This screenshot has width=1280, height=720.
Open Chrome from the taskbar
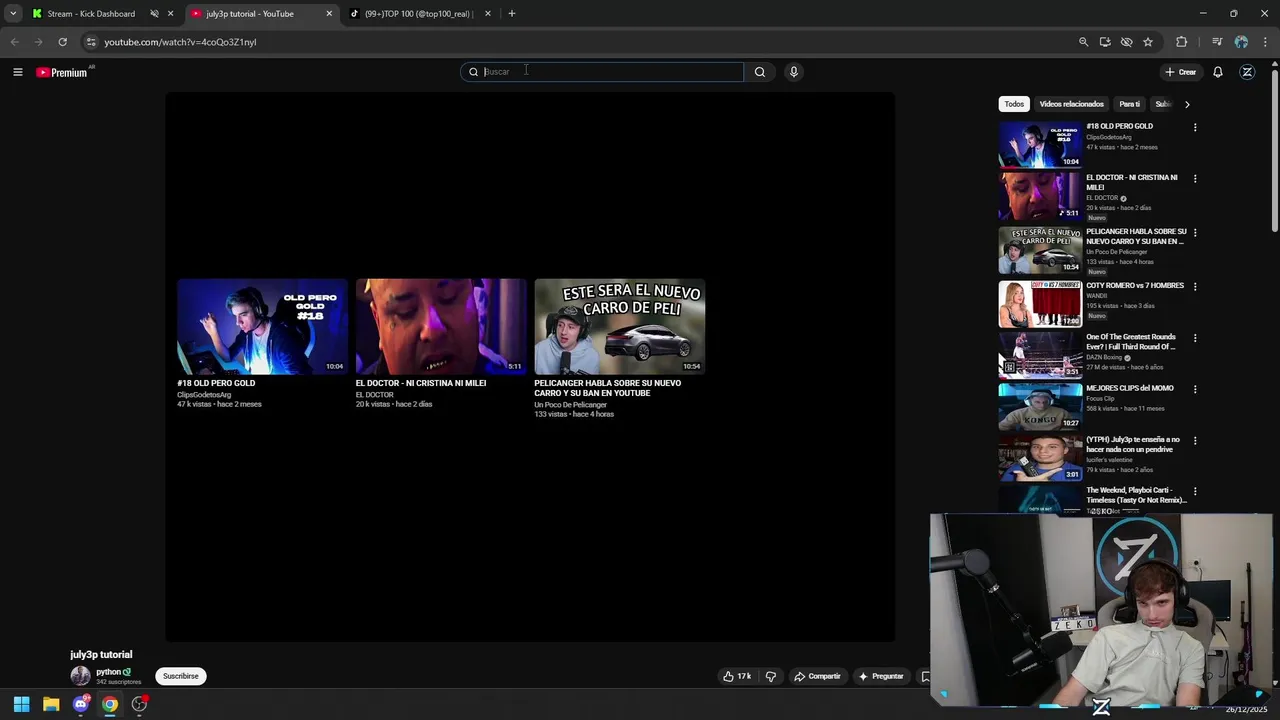(110, 704)
